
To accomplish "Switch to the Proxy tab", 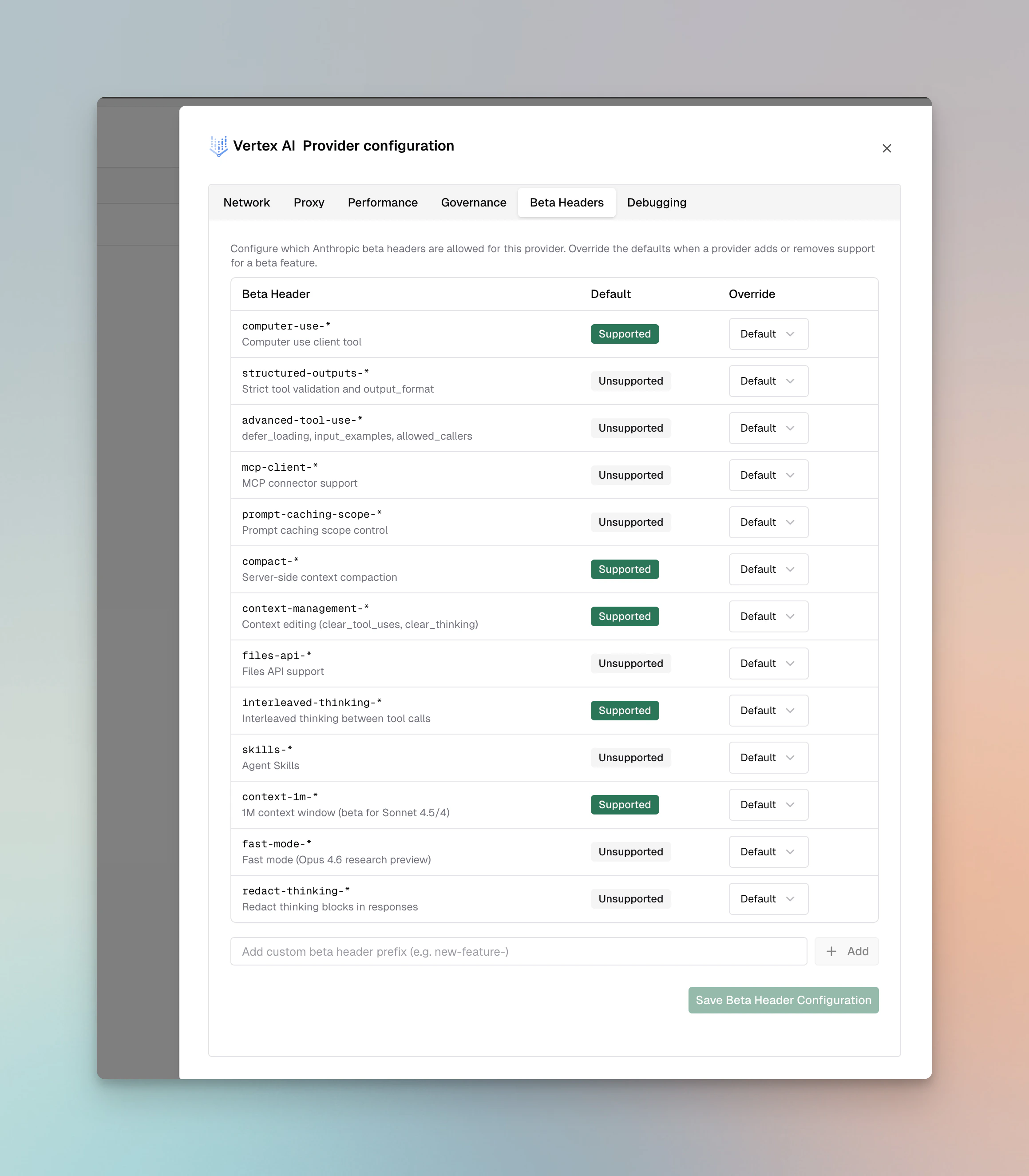I will point(309,202).
